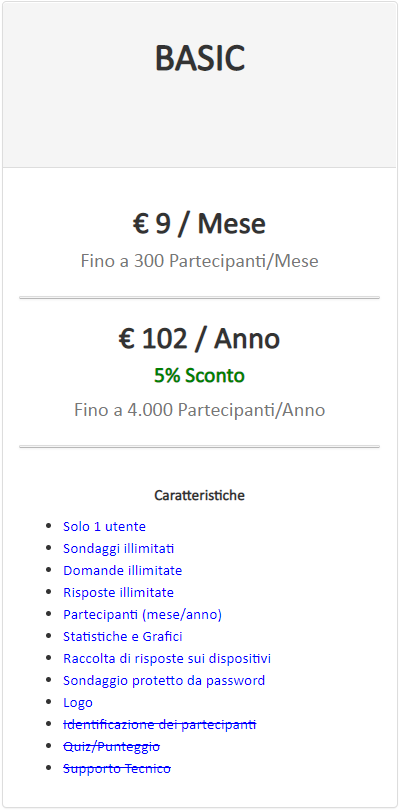Image resolution: width=400 pixels, height=810 pixels.
Task: Open the 'Statistiche e Grafici' link
Action: (122, 636)
